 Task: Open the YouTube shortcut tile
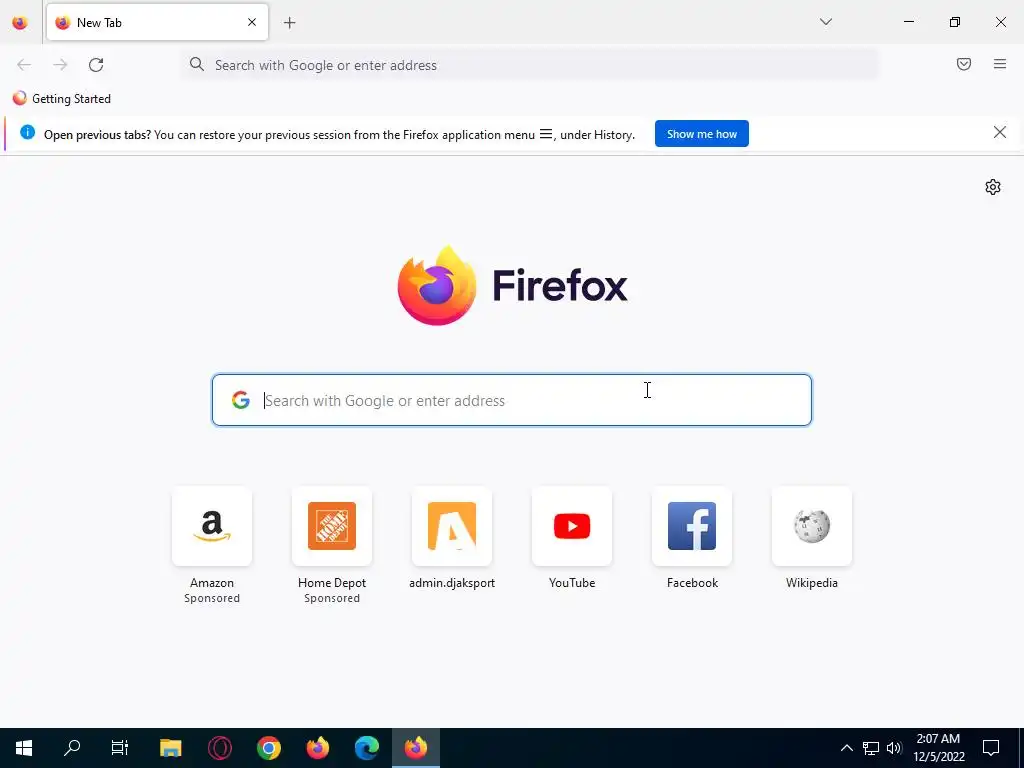coord(572,526)
